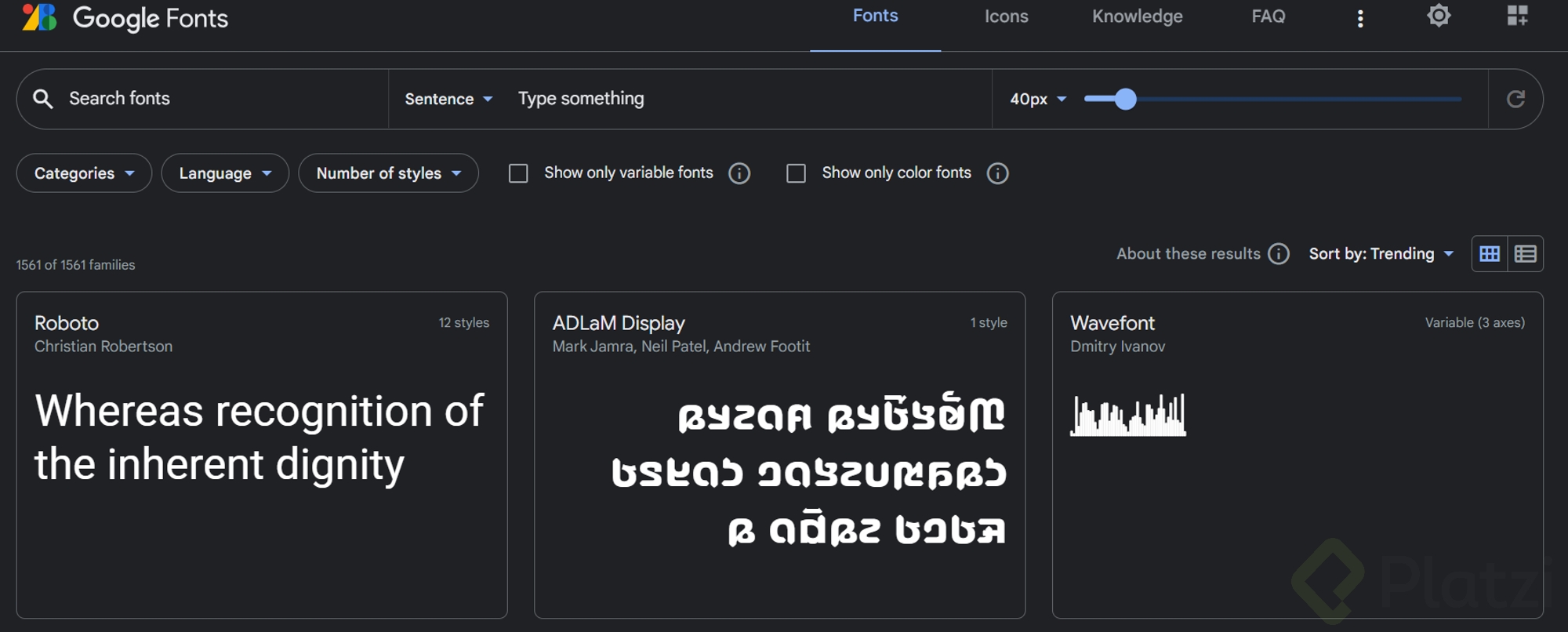Switch to list view layout

pyautogui.click(x=1526, y=254)
